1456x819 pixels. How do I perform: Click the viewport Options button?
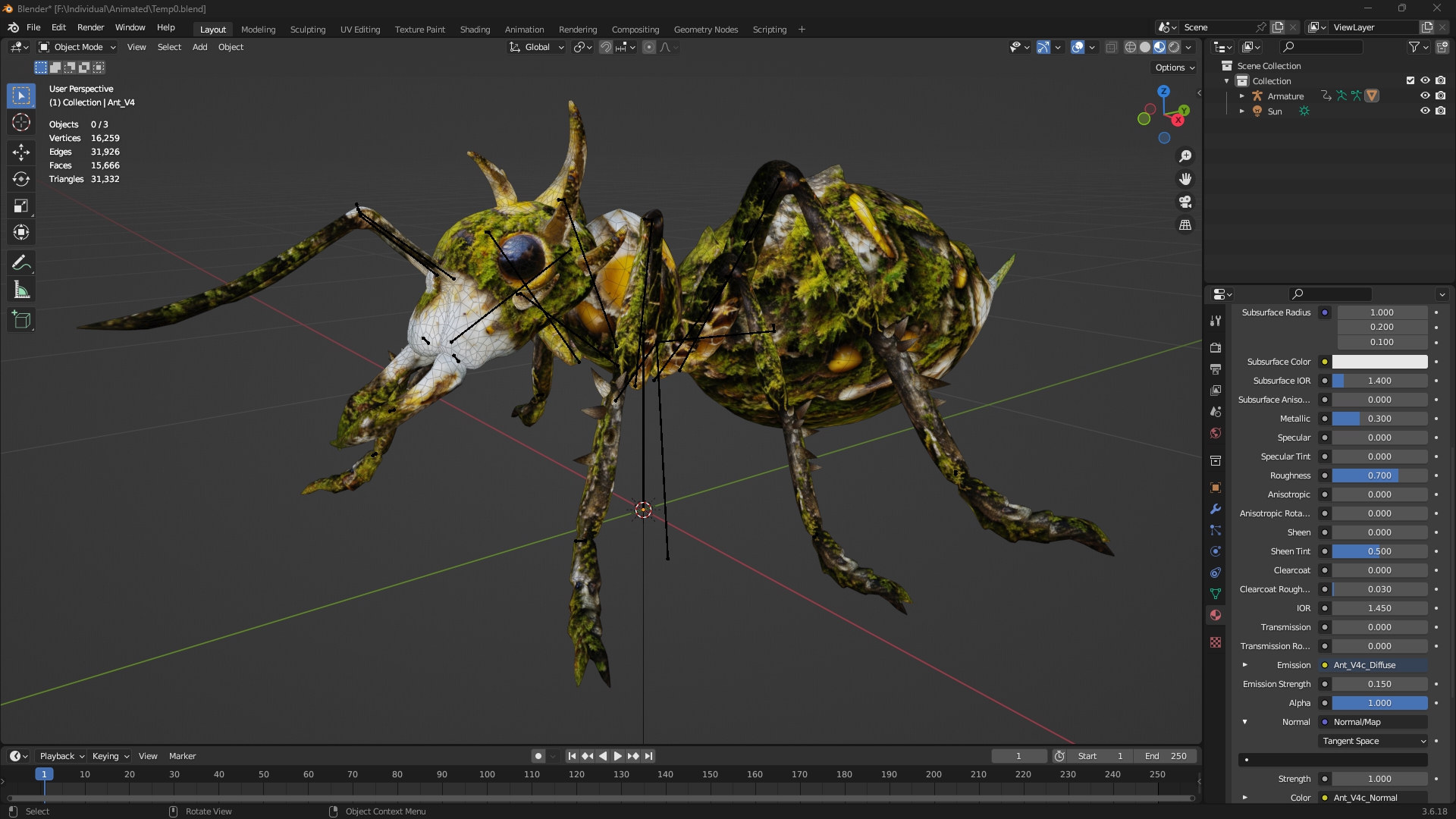click(x=1174, y=67)
